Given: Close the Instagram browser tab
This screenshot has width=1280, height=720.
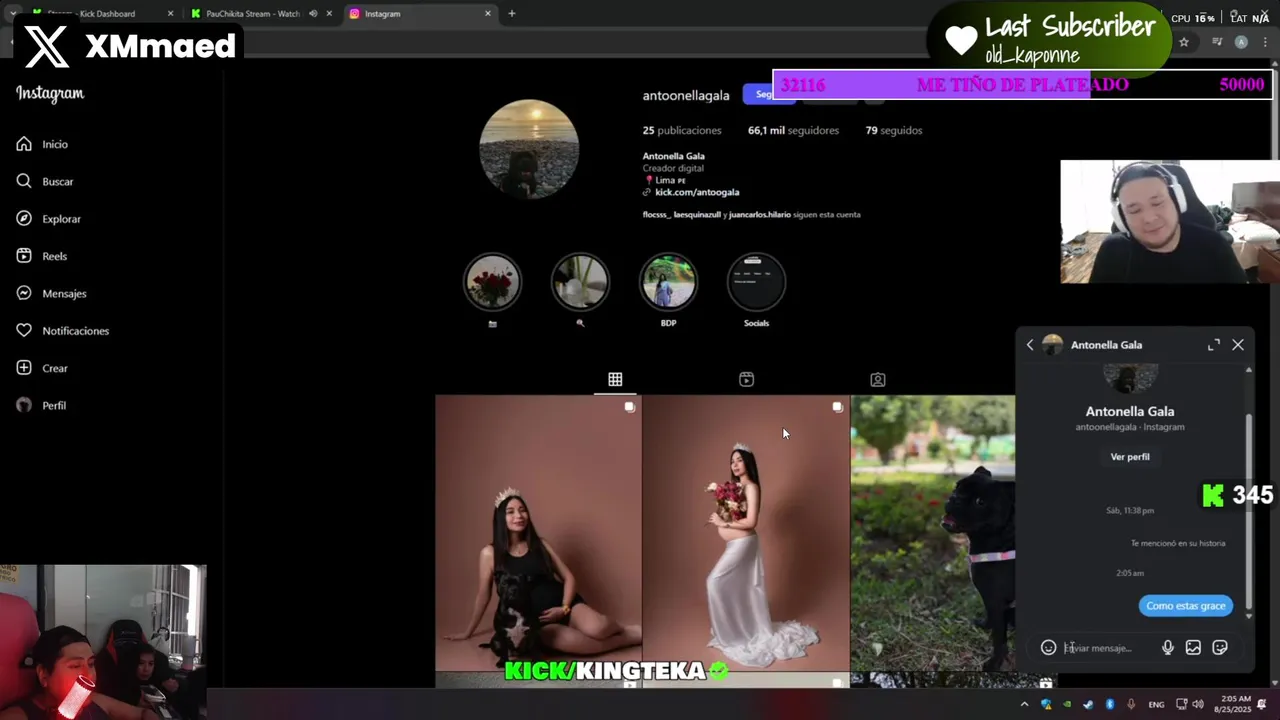Looking at the screenshot, I should [488, 14].
